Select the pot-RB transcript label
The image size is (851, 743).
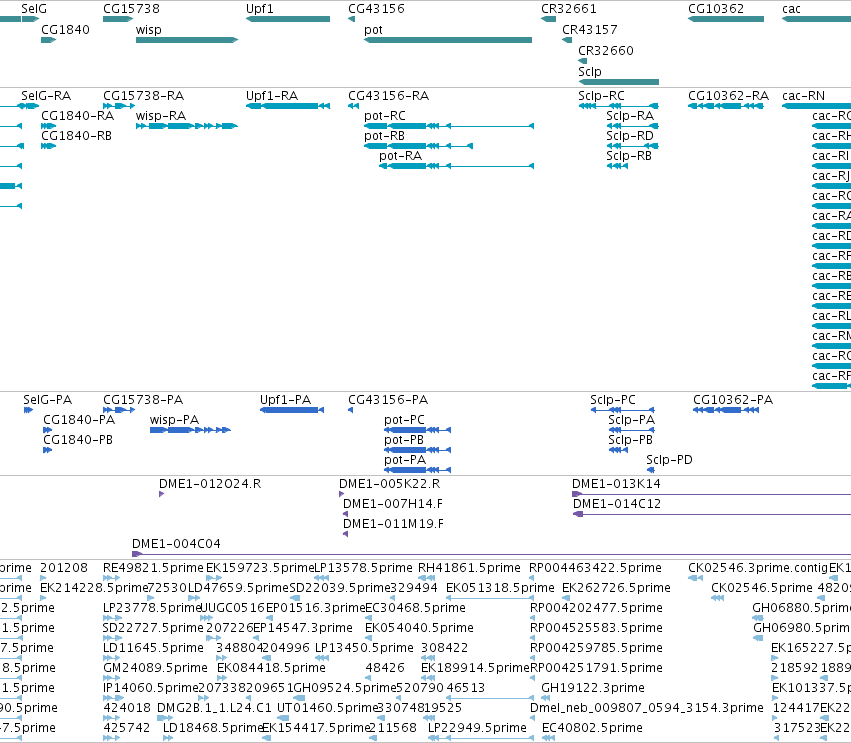(384, 136)
